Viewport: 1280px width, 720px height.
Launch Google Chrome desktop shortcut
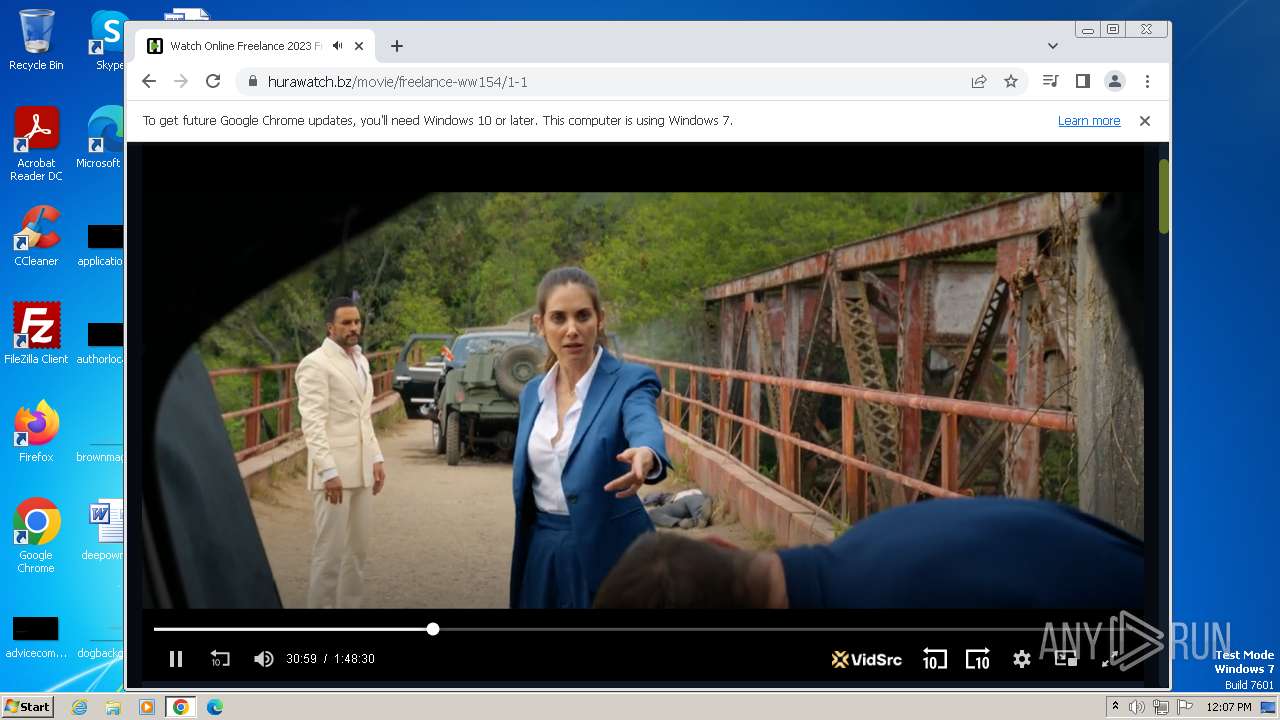(x=36, y=535)
